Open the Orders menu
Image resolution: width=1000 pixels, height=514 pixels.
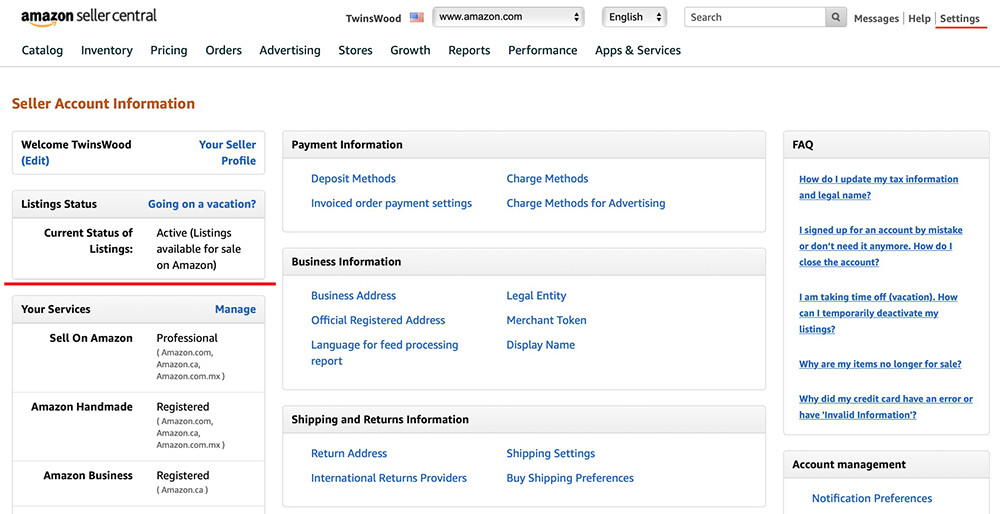223,50
